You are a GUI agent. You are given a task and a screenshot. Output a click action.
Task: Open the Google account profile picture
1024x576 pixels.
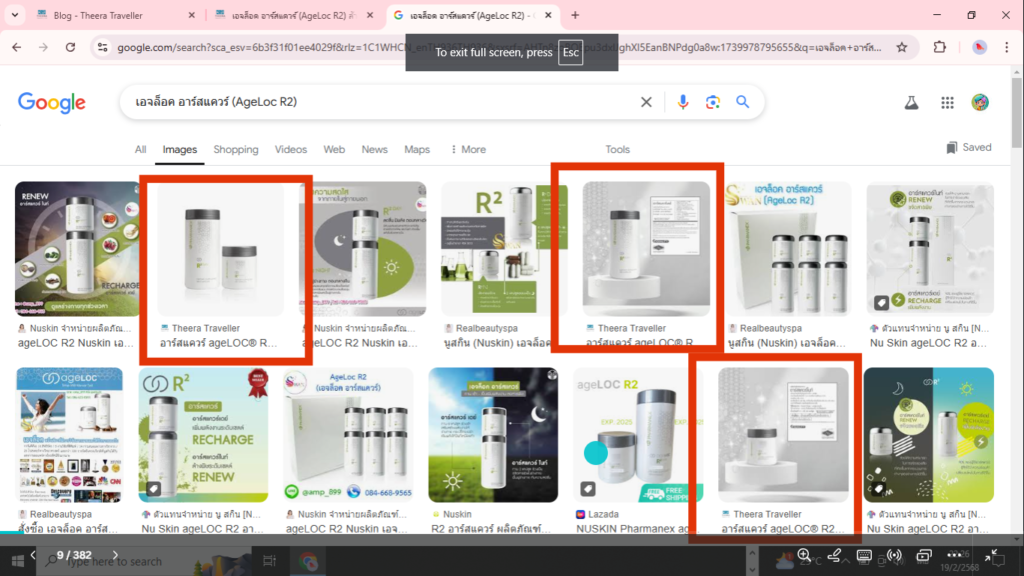coord(979,101)
